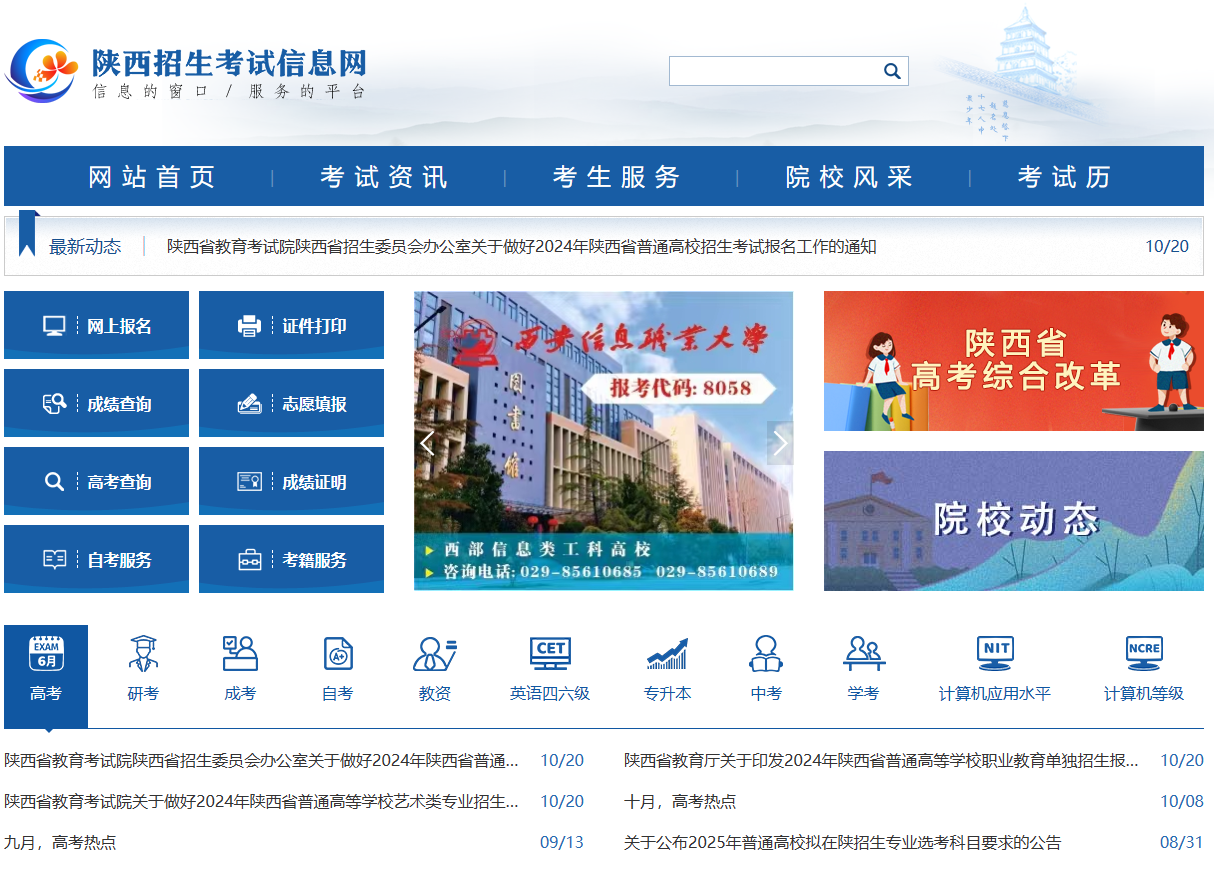Open the 九月，高考热点 article
This screenshot has height=872, width=1214.
(x=60, y=842)
